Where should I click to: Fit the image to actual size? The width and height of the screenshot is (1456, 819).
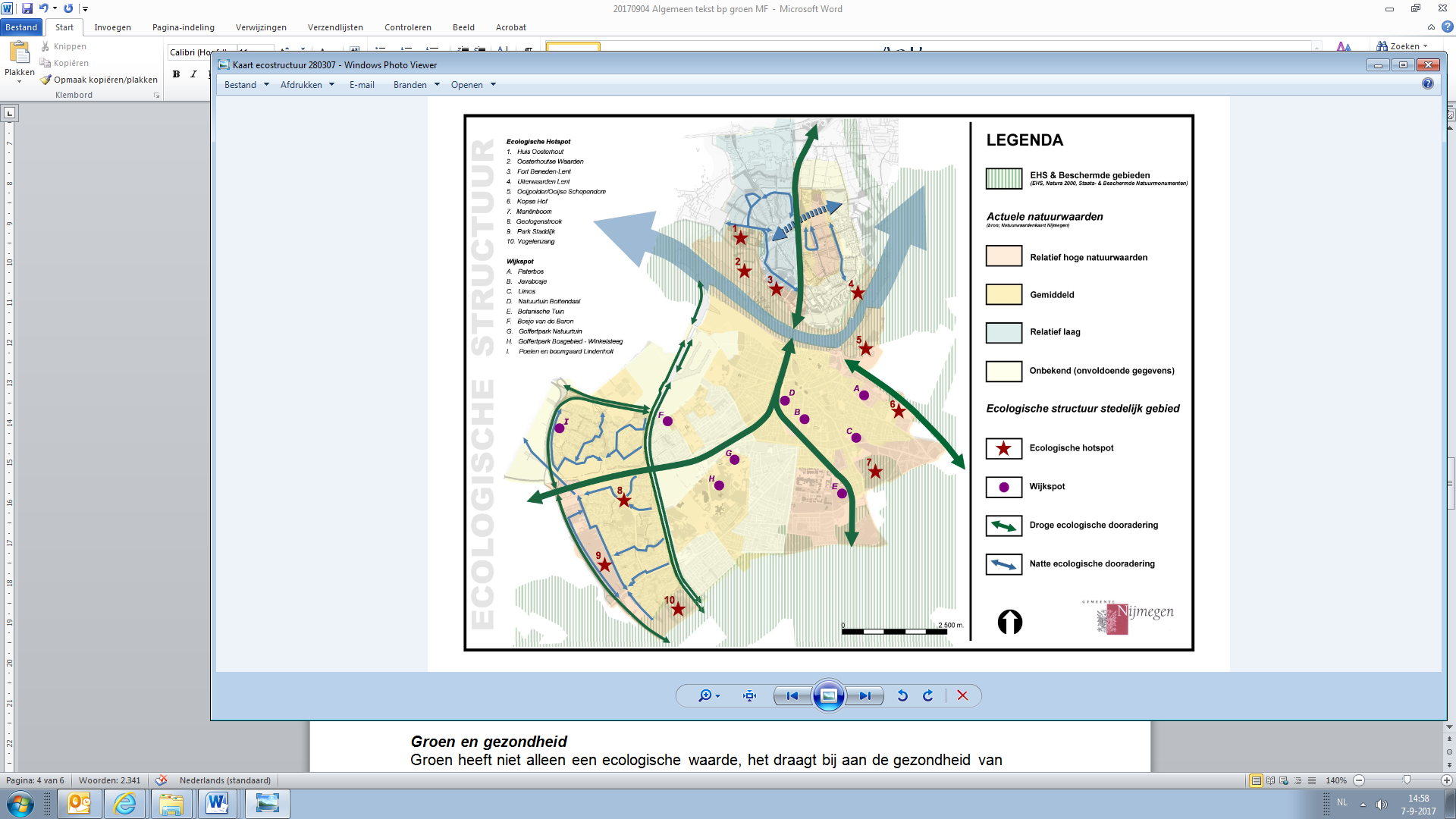pos(749,695)
